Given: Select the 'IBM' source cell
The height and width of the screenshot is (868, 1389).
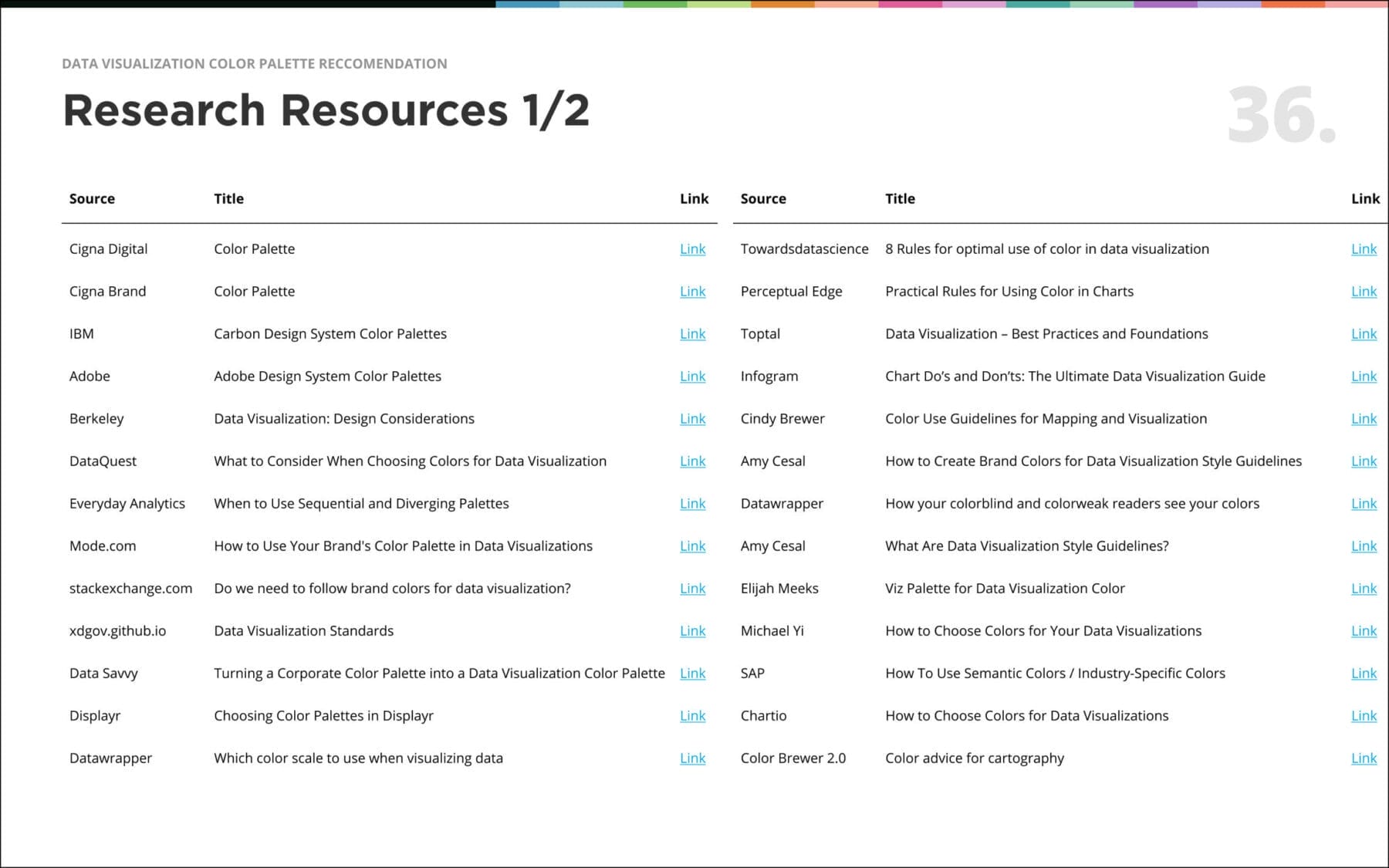Looking at the screenshot, I should (81, 334).
